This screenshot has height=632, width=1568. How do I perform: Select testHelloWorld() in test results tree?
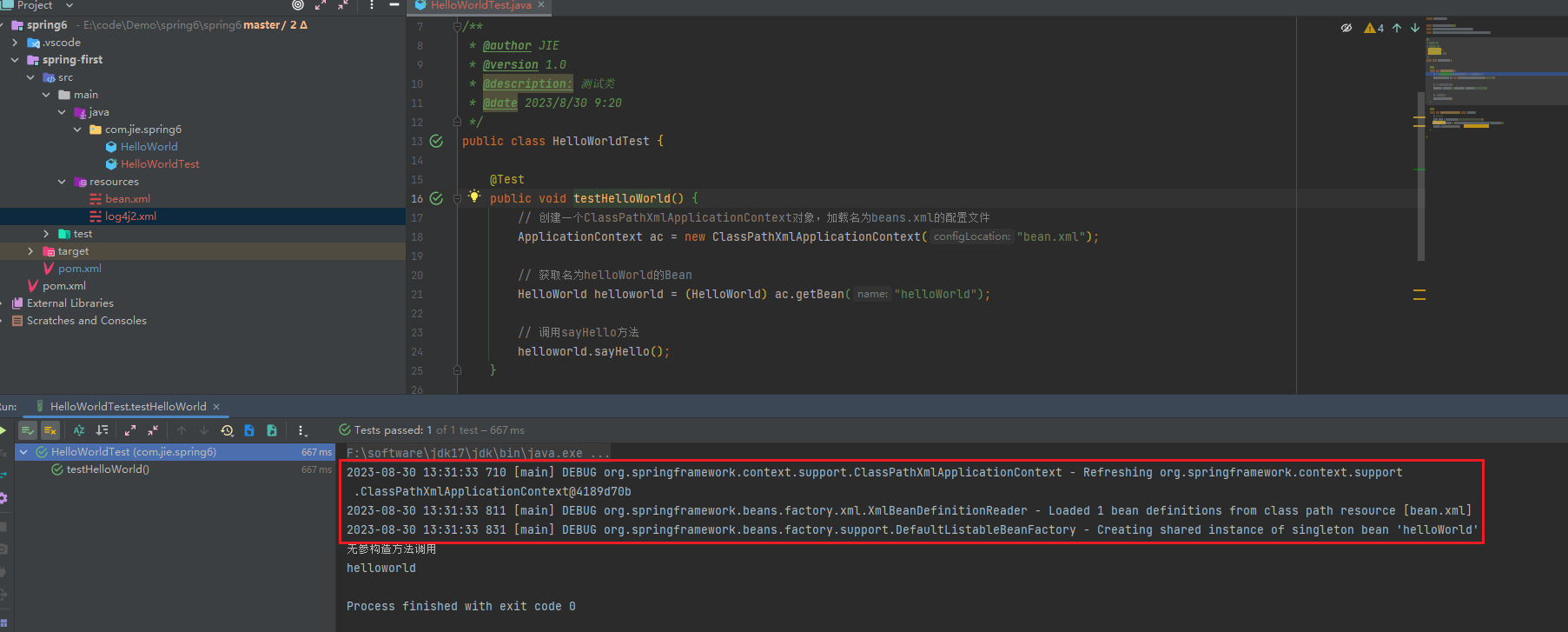coord(108,469)
